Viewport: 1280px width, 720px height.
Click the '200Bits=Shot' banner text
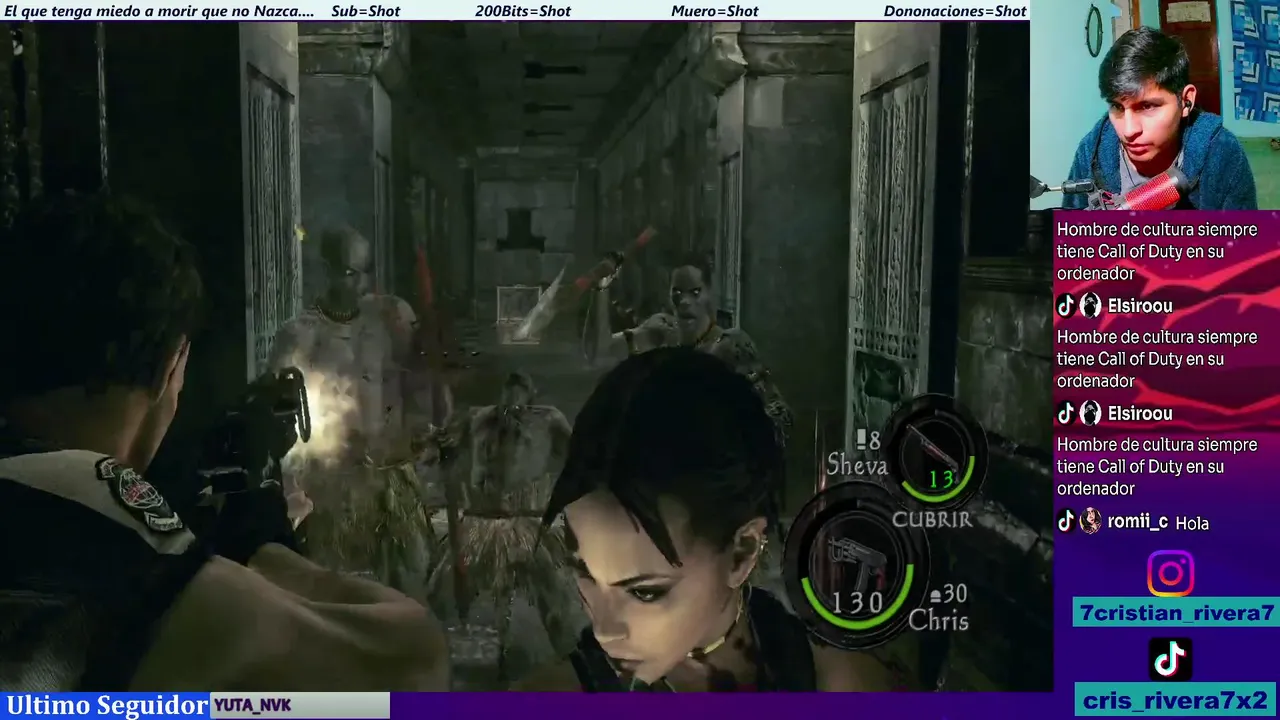523,11
